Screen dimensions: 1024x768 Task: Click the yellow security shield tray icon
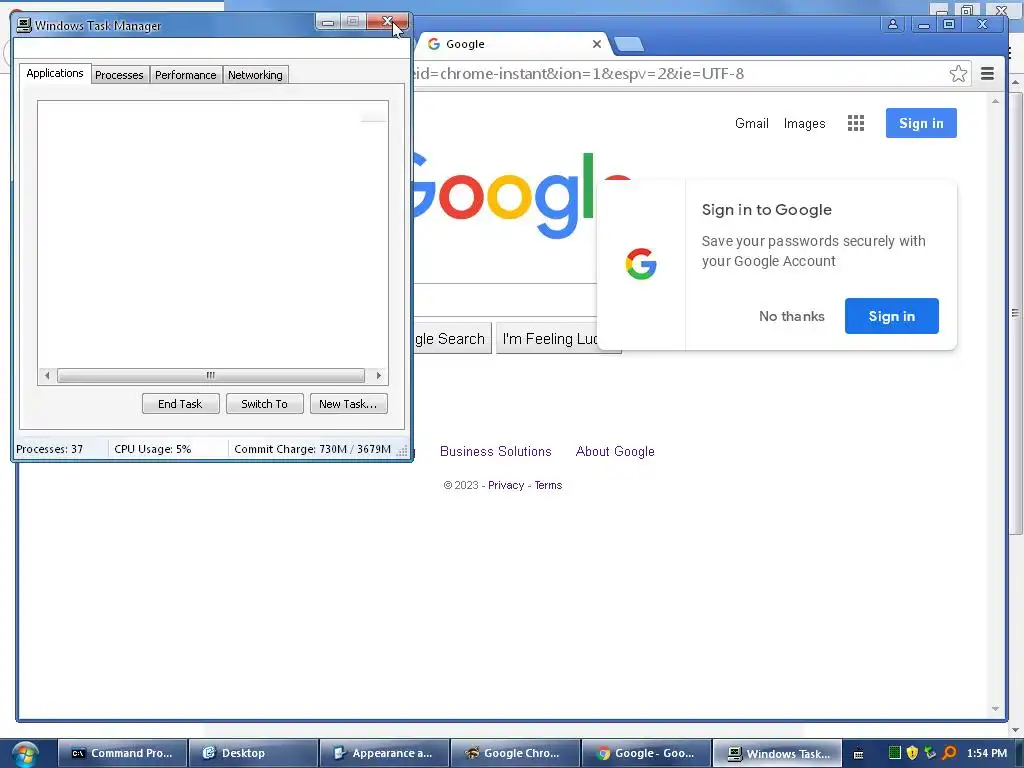coord(912,753)
